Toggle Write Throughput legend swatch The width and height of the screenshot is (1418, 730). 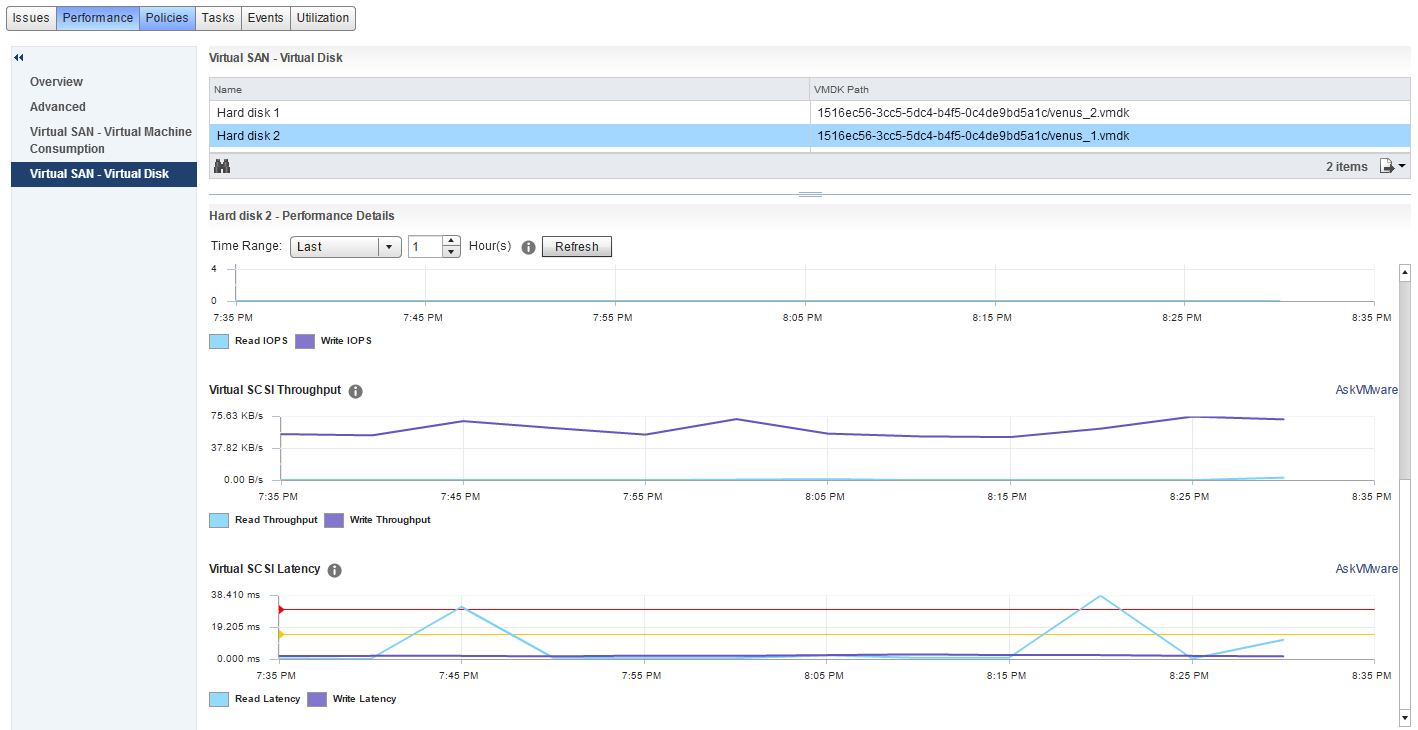(334, 520)
